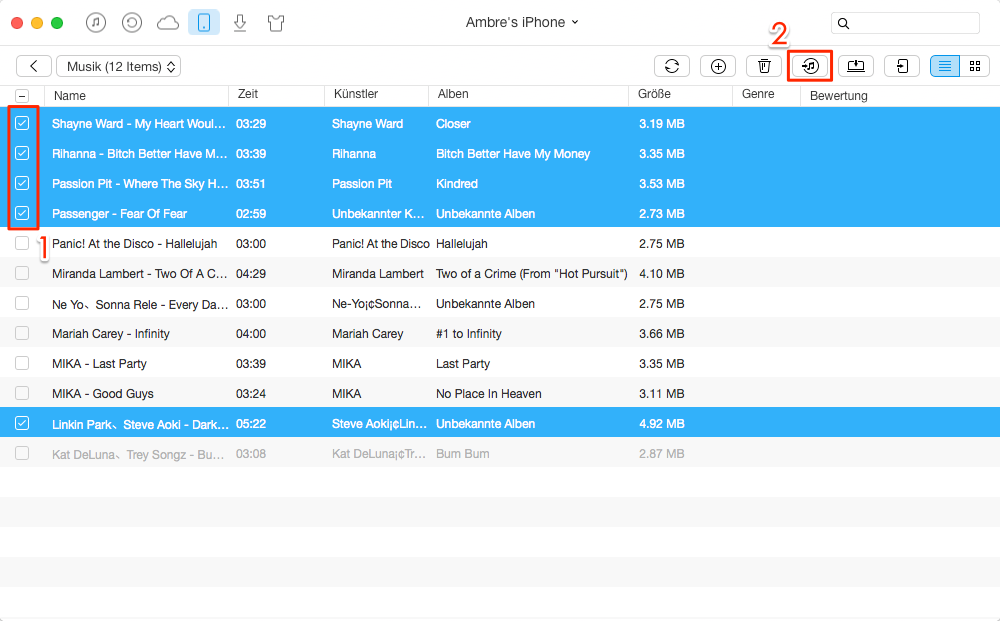Check the MIKA - Good Guys checkbox
The width and height of the screenshot is (1000, 621).
(x=22, y=393)
